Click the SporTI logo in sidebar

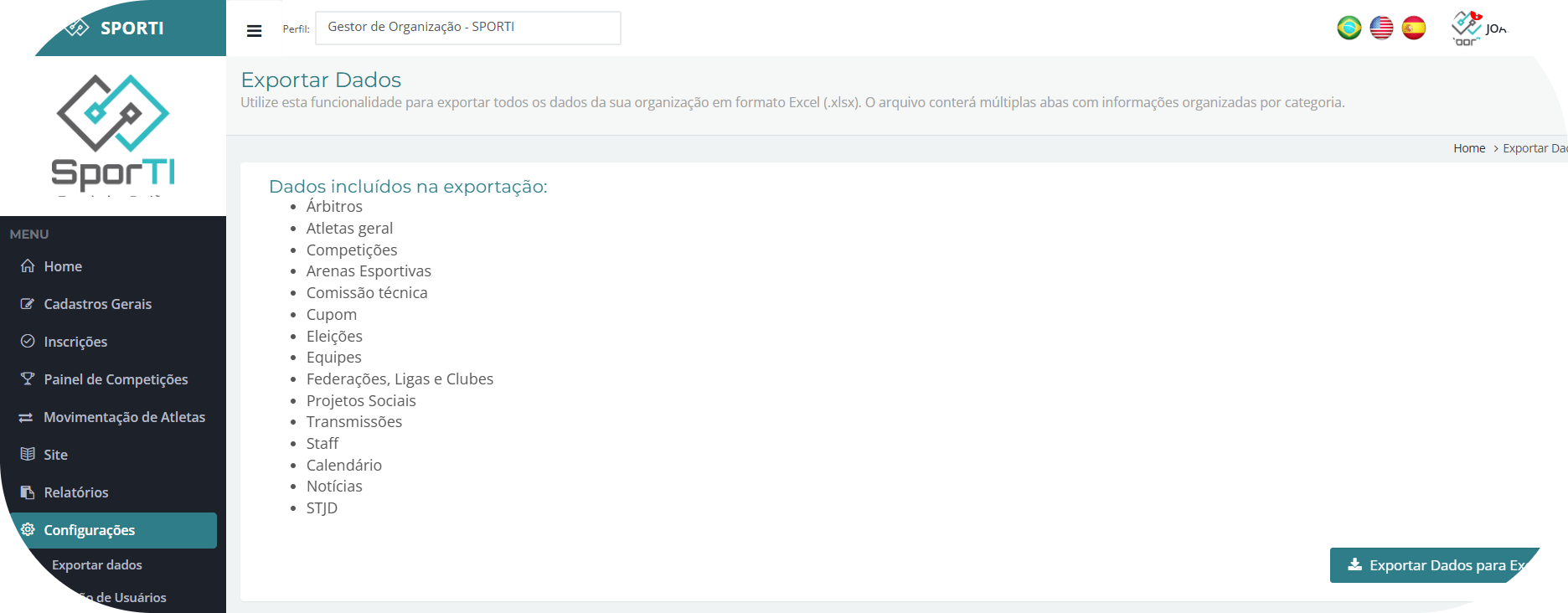pos(113,131)
